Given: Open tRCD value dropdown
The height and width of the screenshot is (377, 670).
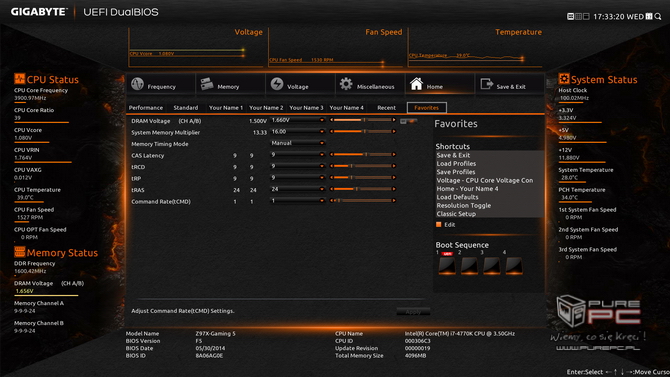Looking at the screenshot, I should click(x=298, y=166).
